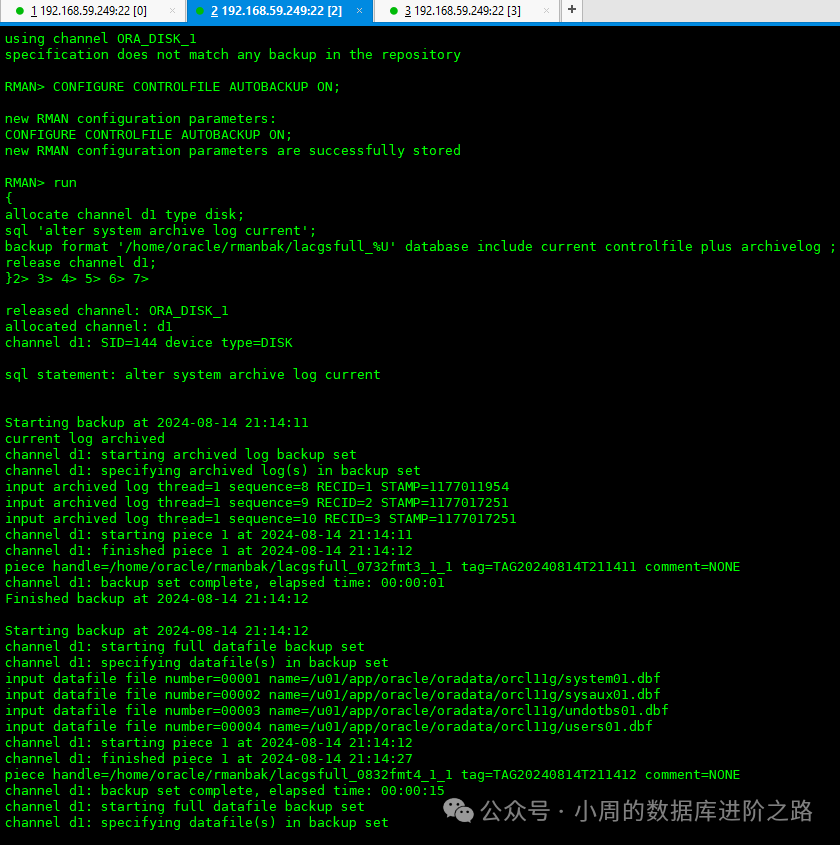Click green connection status dot on tab 3
Viewport: 840px width, 845px height.
point(393,11)
